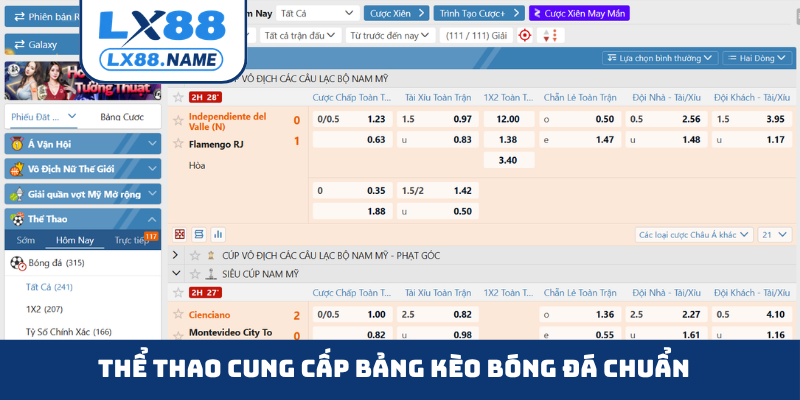Click the (111 / 111) Giải selector
The width and height of the screenshot is (800, 400).
coord(477,35)
